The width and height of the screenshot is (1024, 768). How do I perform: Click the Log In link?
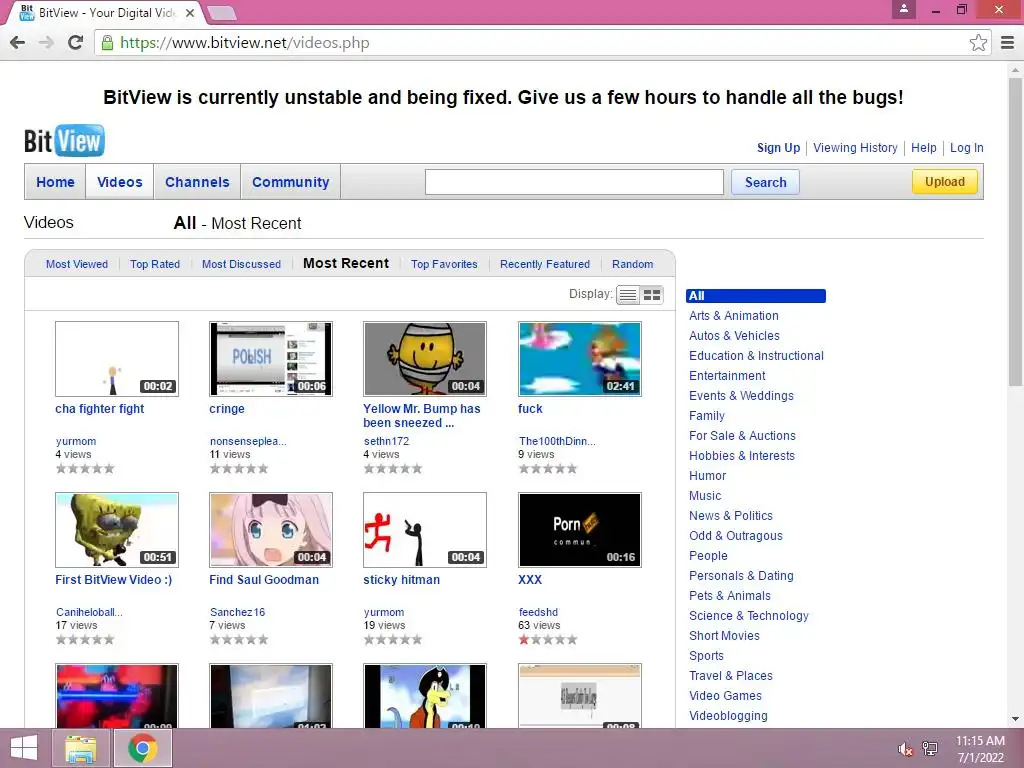pyautogui.click(x=967, y=148)
